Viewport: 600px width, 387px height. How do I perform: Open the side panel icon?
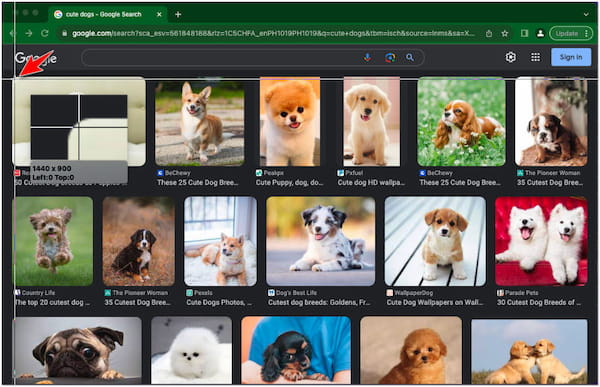pyautogui.click(x=524, y=34)
